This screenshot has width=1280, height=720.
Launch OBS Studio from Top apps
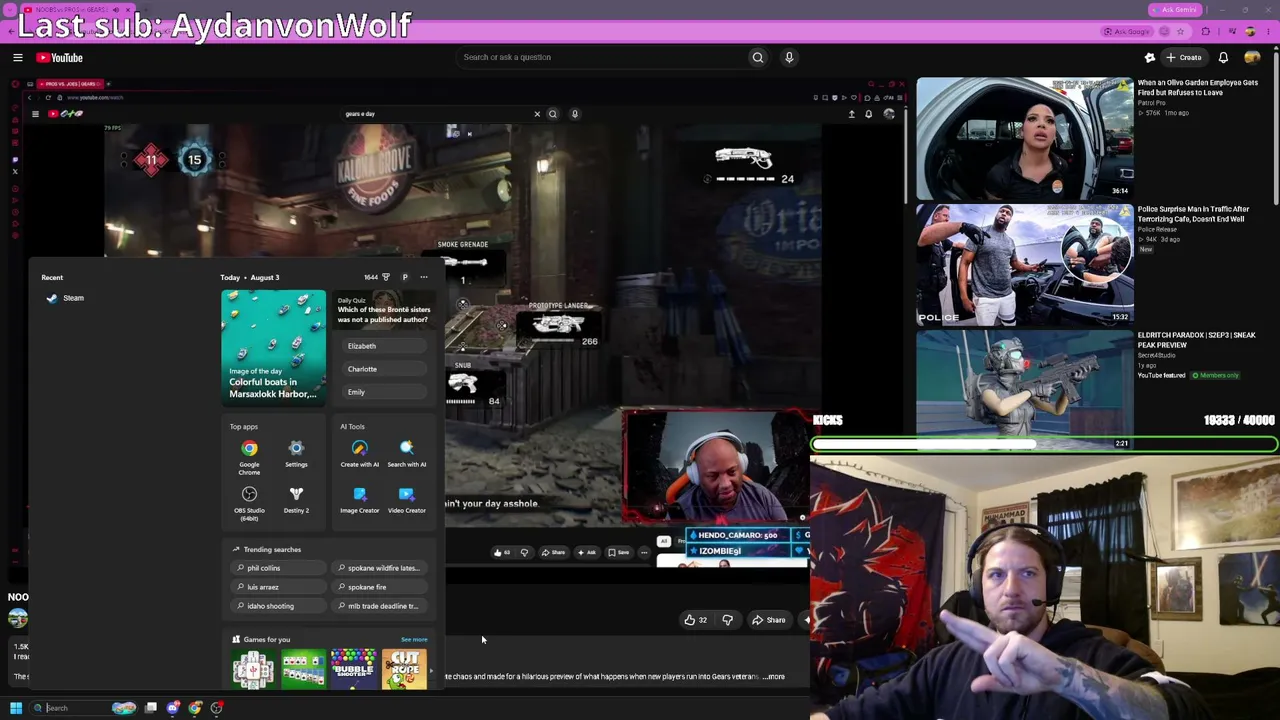tap(249, 504)
